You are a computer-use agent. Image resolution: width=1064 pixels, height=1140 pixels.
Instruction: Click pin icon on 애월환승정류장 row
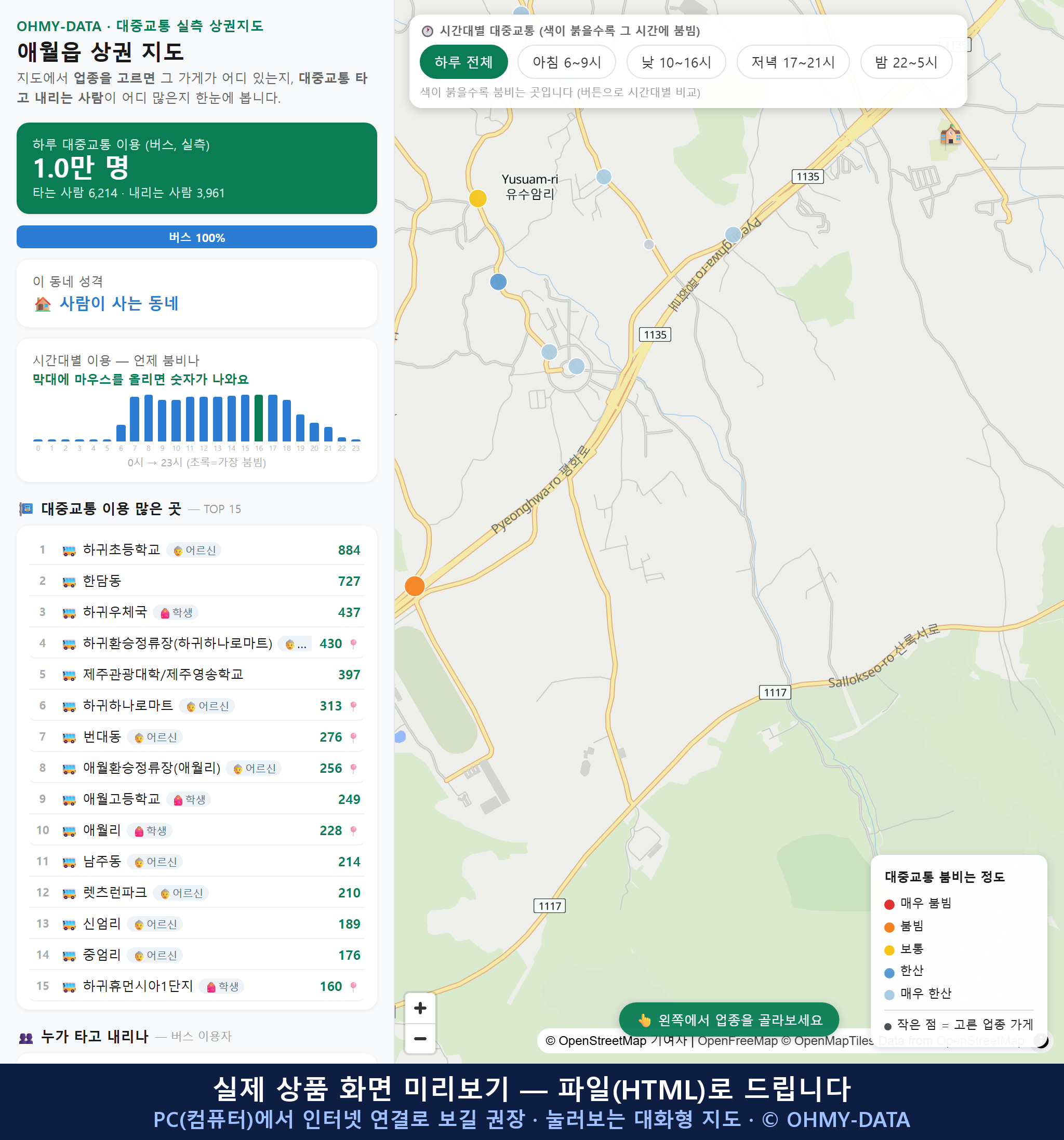353,769
